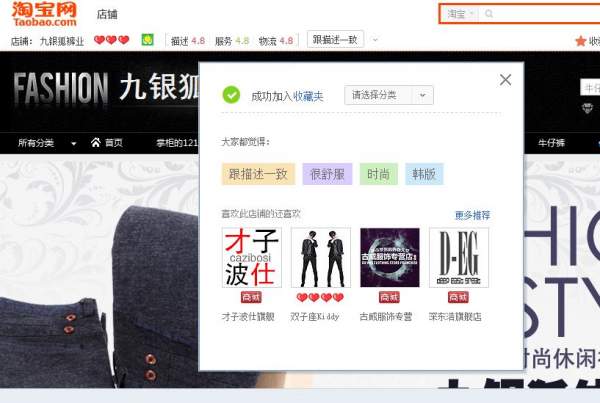Expand the 所有分类 menu arrow

pos(74,144)
